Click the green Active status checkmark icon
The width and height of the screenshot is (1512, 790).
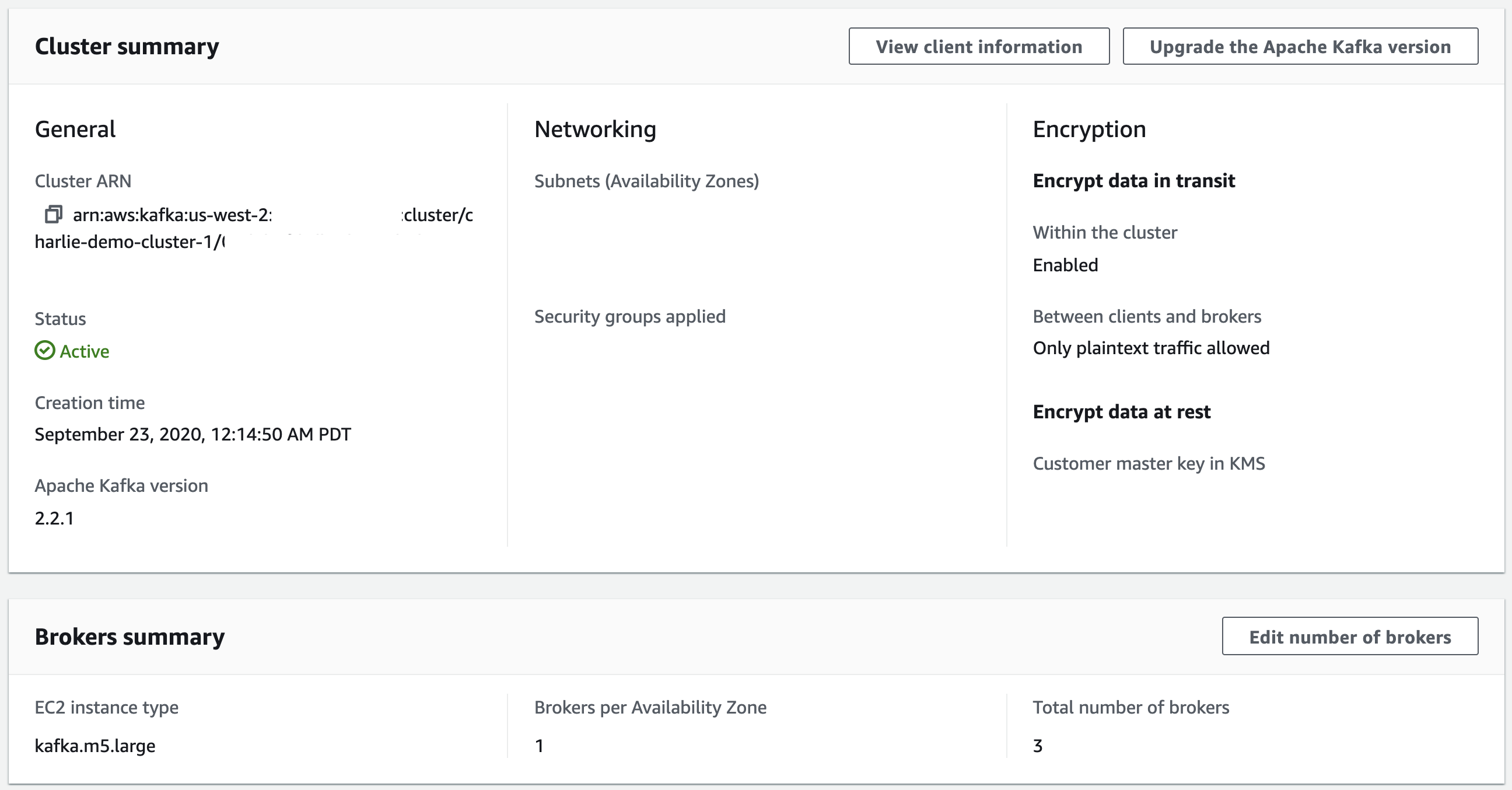coord(44,351)
